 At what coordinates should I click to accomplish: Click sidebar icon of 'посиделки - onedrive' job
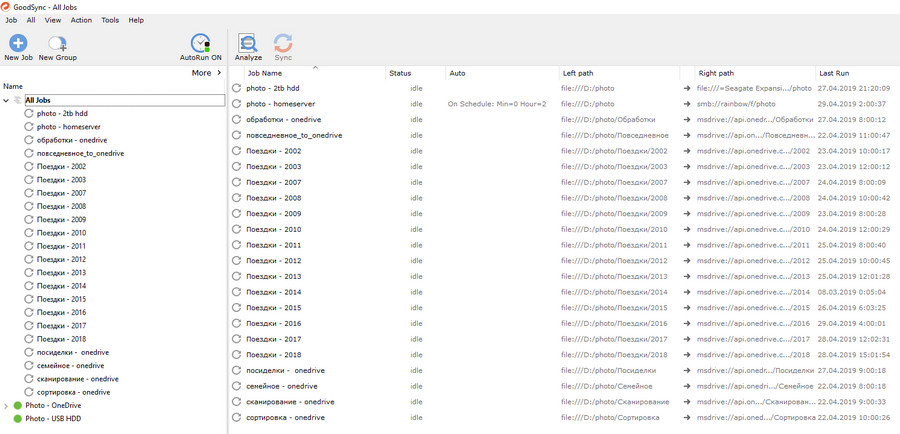coord(29,352)
